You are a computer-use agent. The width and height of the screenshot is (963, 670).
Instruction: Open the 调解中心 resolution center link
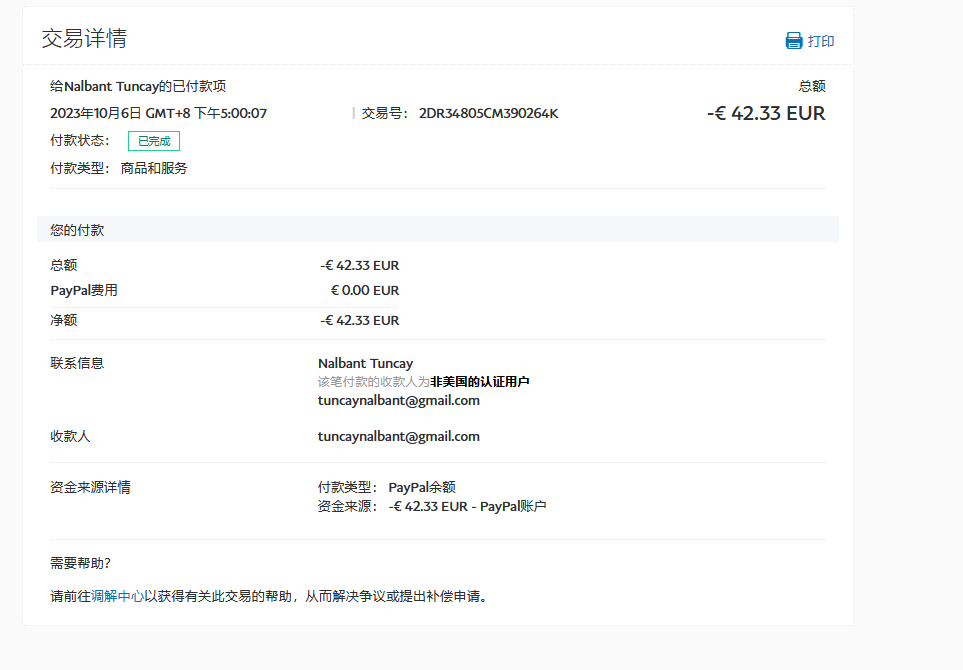click(117, 596)
